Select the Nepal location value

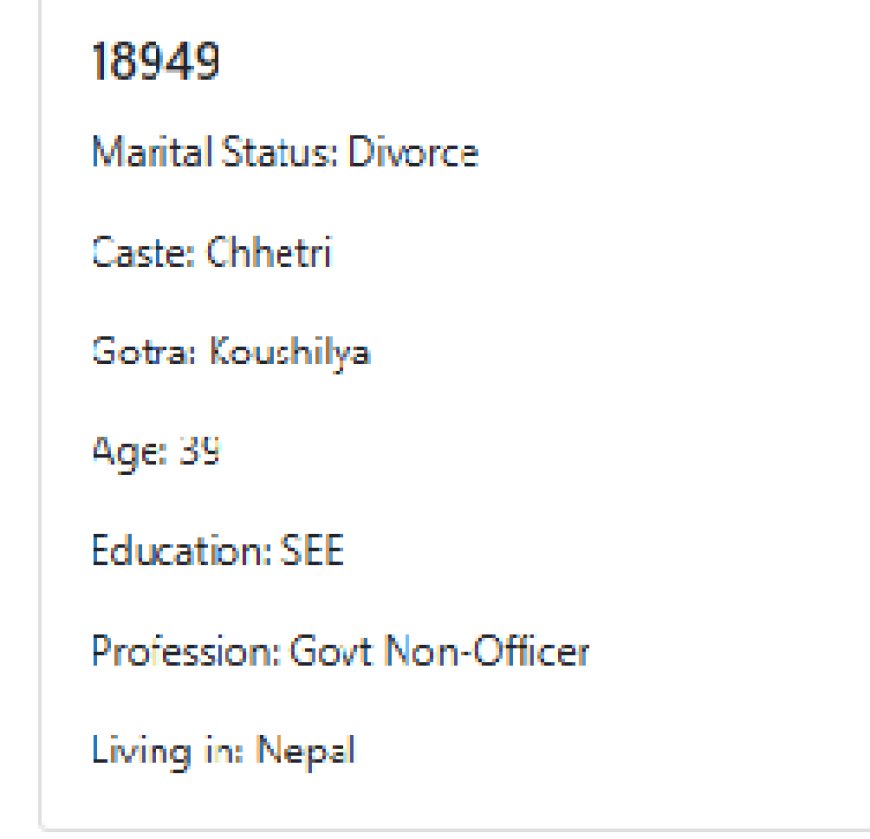pos(306,752)
